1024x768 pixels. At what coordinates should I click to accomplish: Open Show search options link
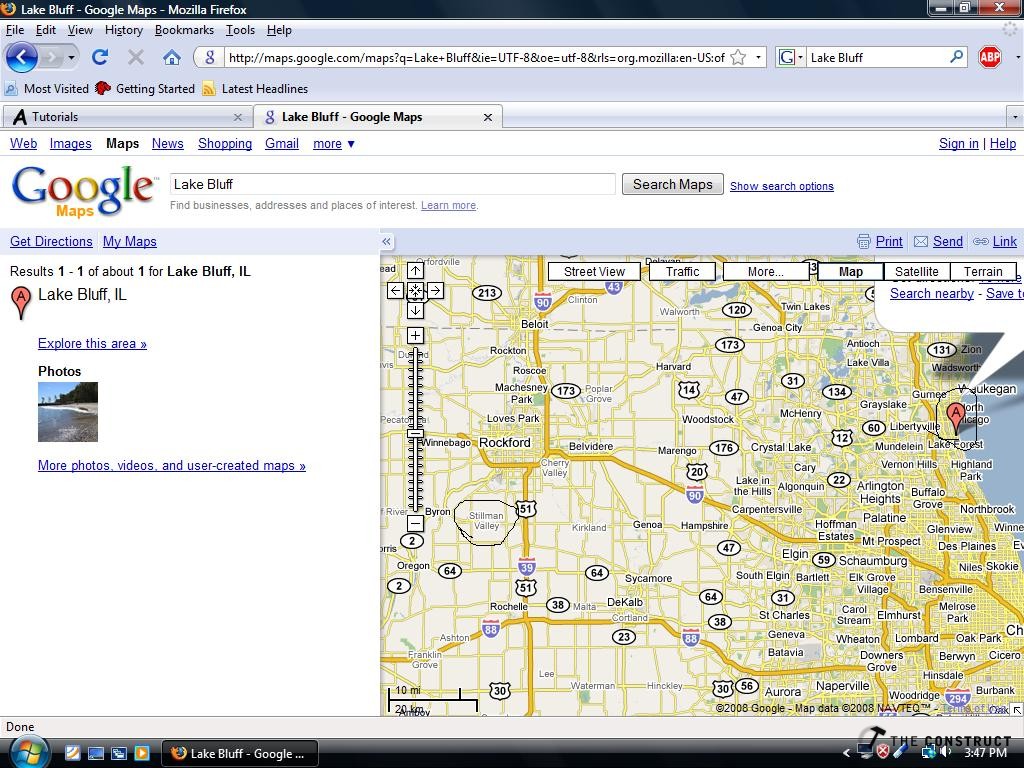point(782,186)
